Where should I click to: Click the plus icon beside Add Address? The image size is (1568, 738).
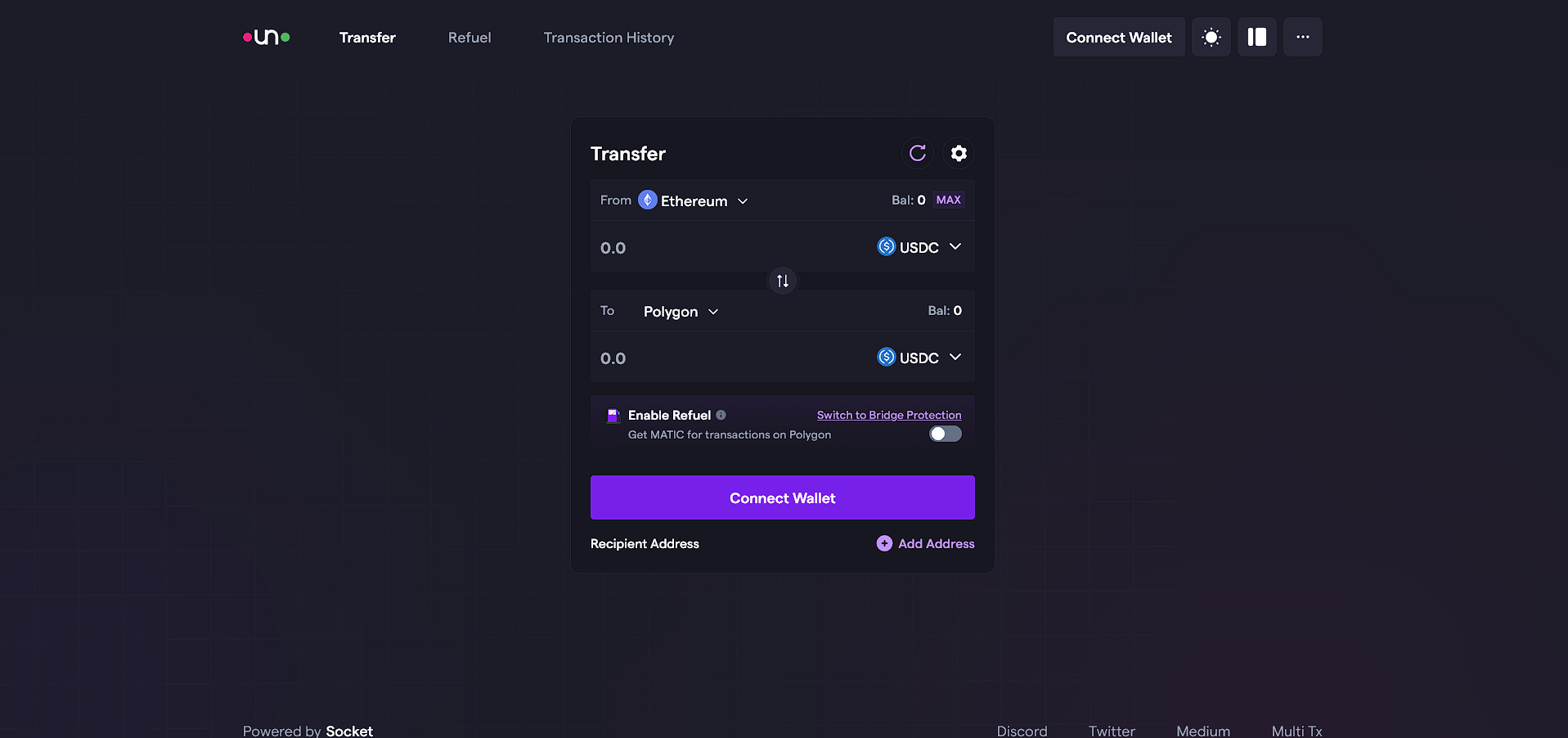(x=884, y=543)
